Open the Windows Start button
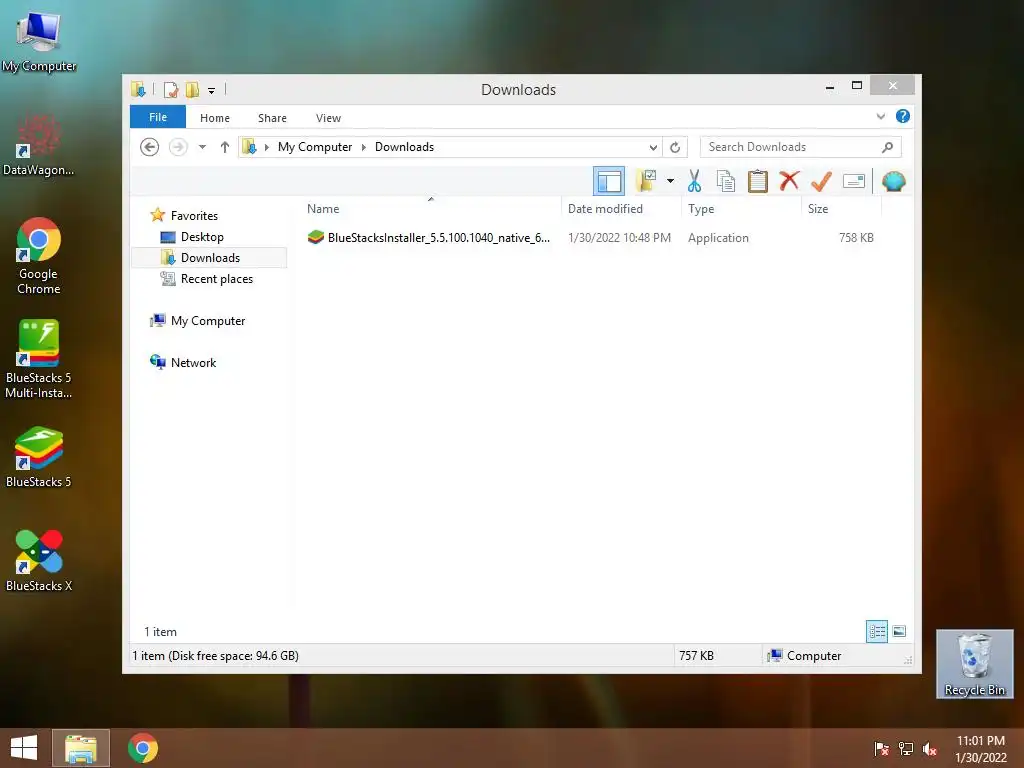1024x768 pixels. tap(24, 748)
